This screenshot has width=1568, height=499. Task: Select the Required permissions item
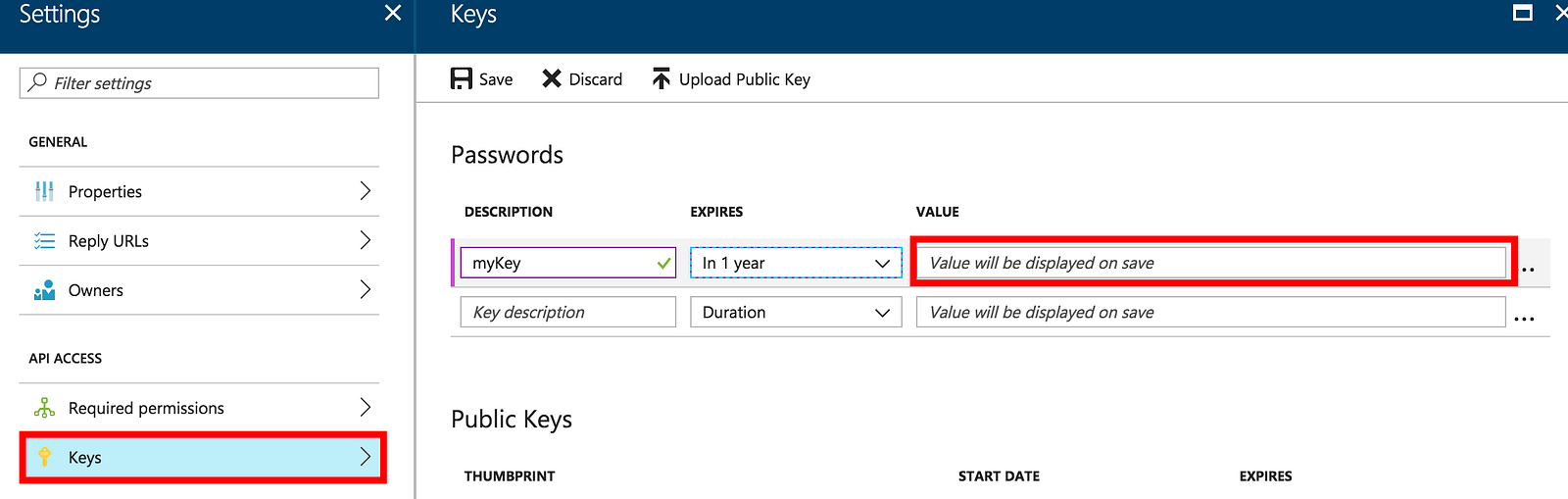click(199, 408)
